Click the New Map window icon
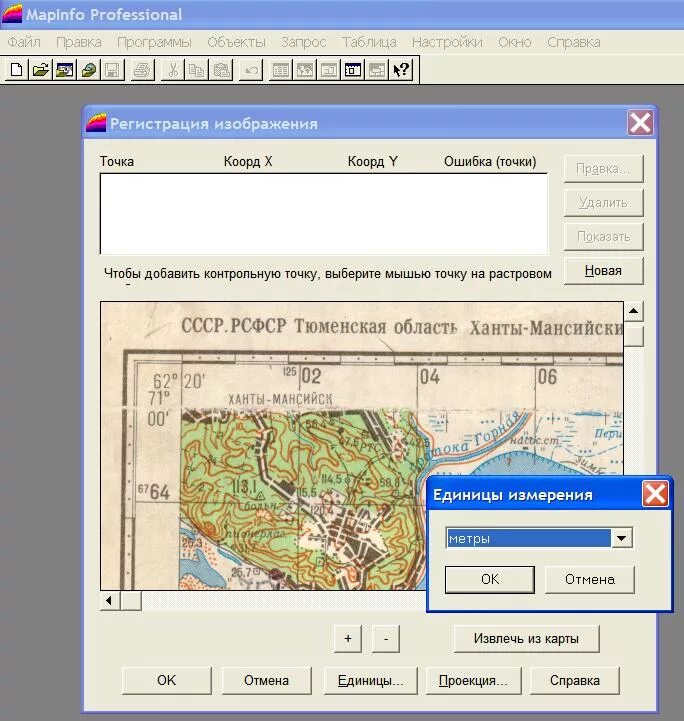This screenshot has height=721, width=684. tap(305, 70)
